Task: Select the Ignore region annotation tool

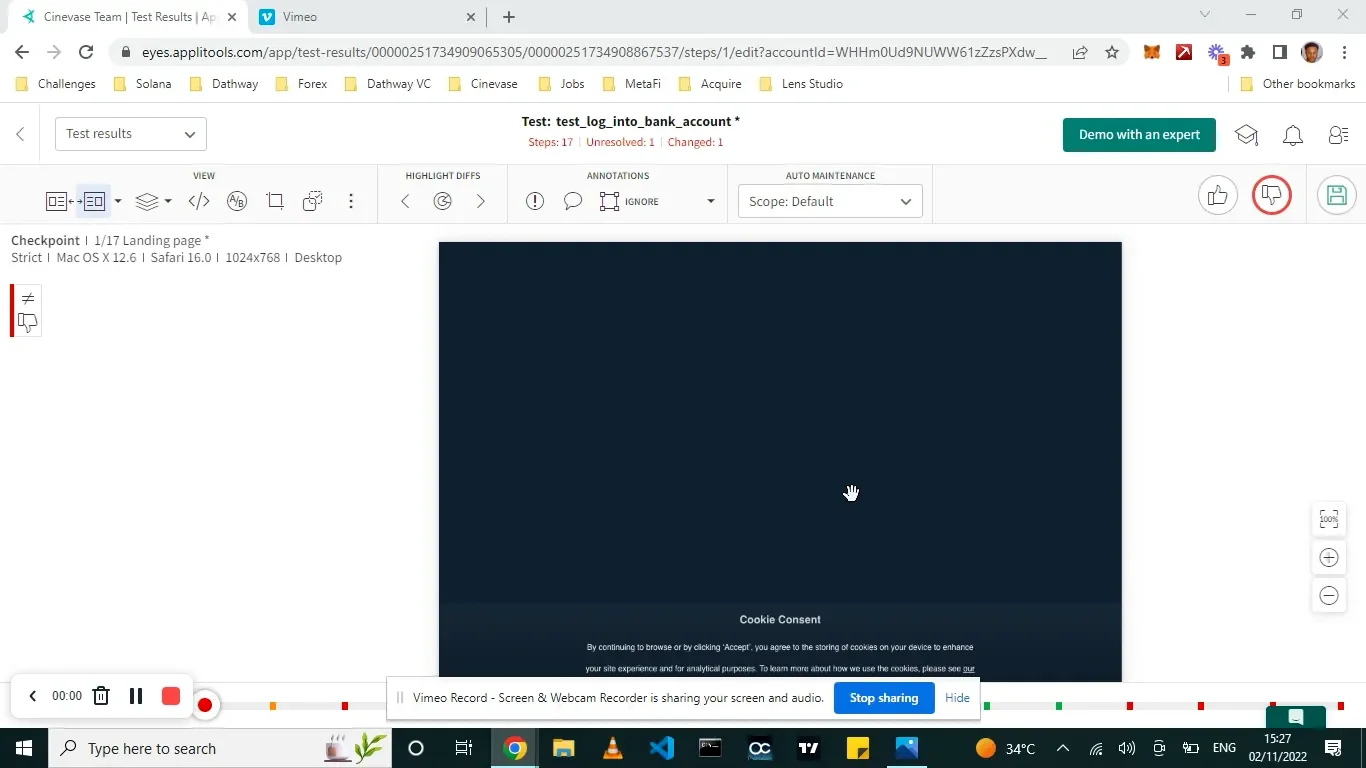Action: [x=629, y=201]
